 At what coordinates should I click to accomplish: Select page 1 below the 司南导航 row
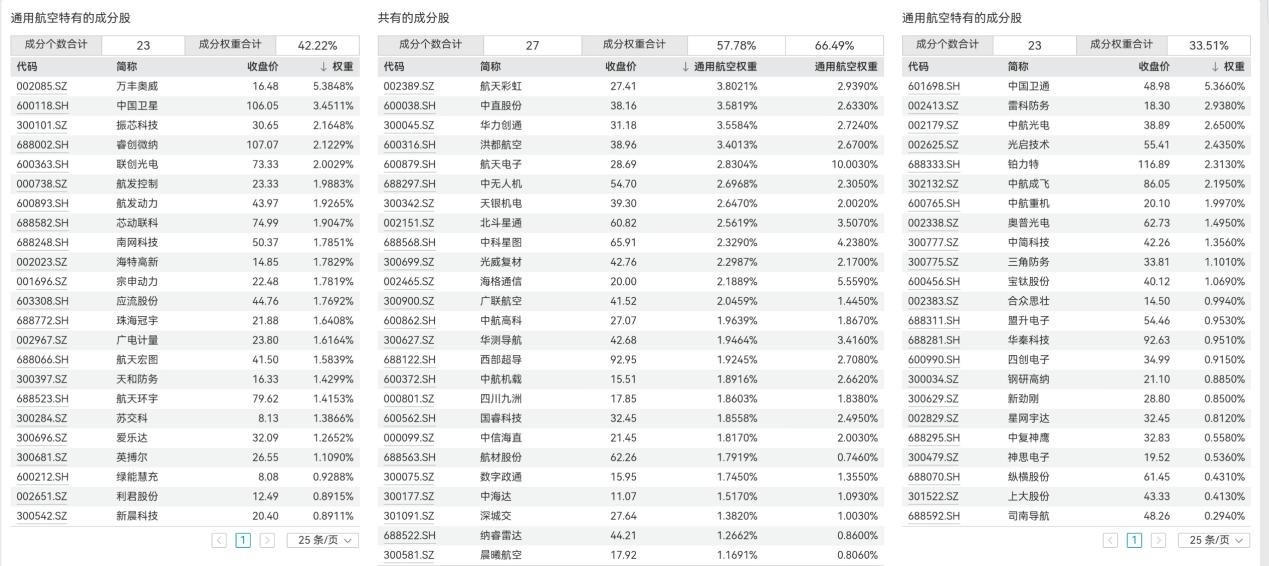[1134, 540]
